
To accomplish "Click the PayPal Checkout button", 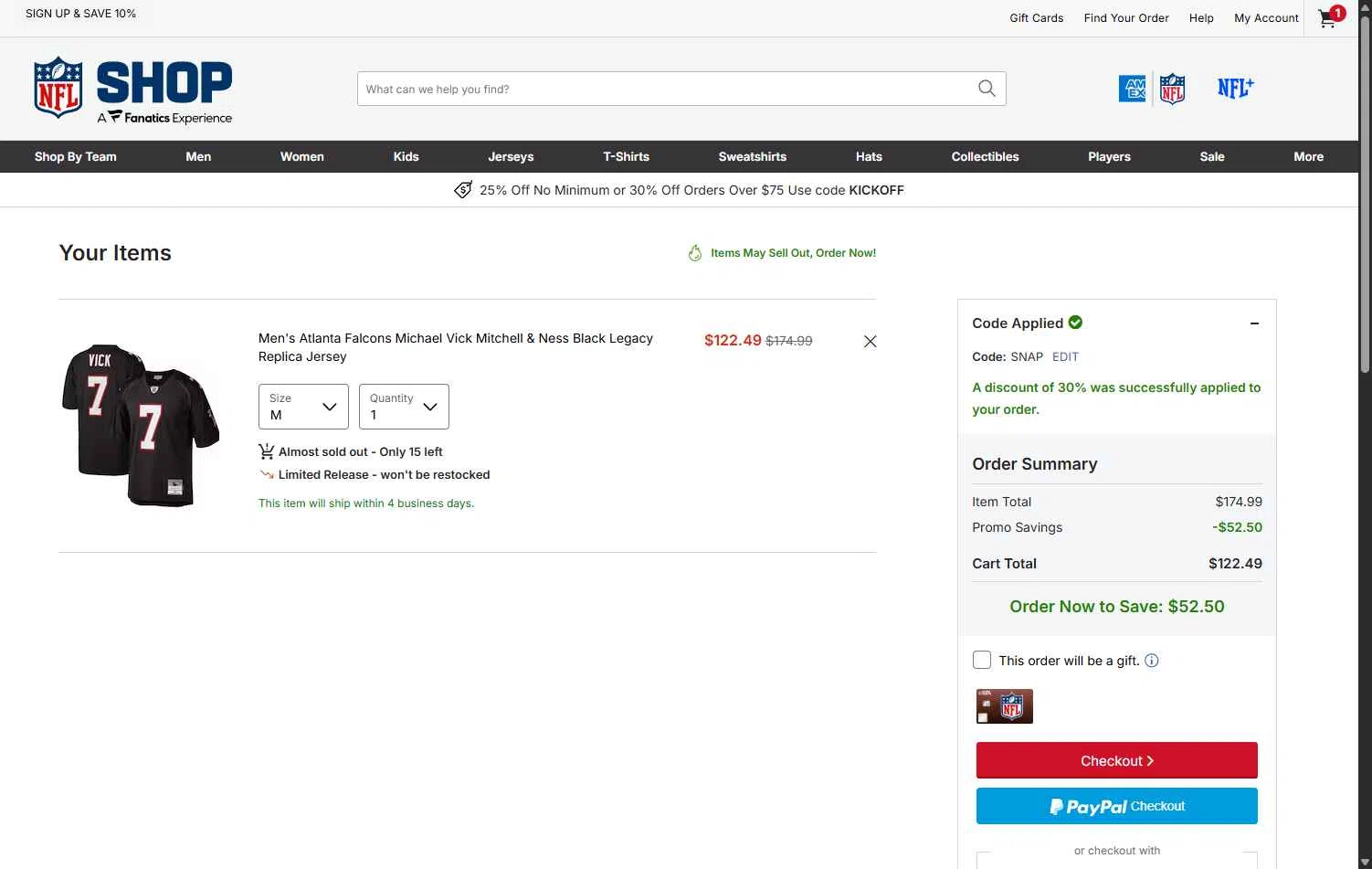I will coord(1116,806).
